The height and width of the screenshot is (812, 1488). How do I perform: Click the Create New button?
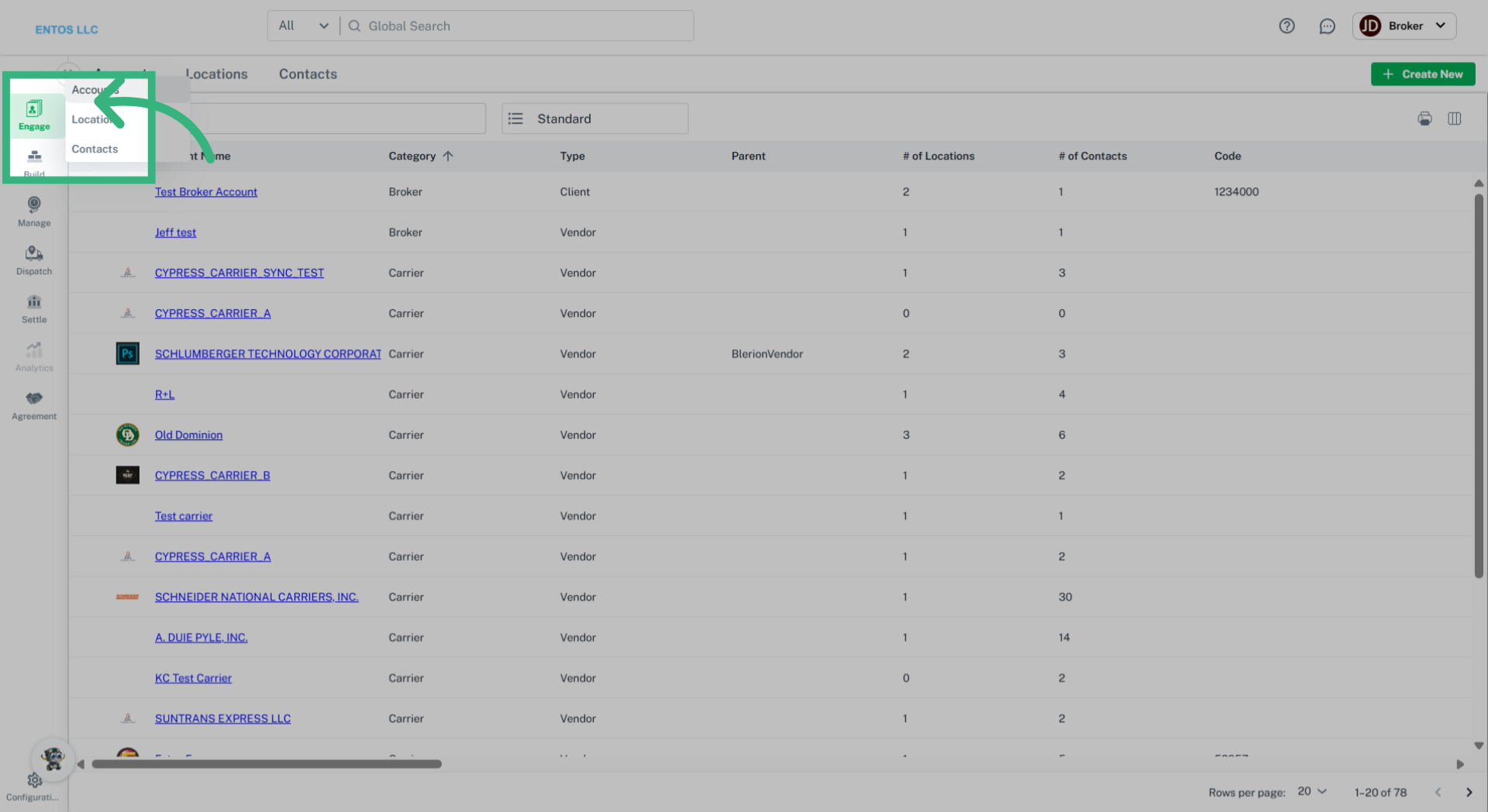1423,74
